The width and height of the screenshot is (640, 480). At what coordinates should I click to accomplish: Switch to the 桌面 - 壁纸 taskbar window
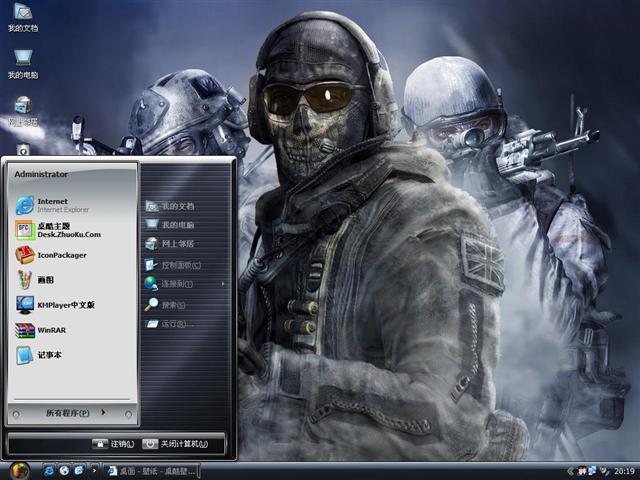[151, 471]
